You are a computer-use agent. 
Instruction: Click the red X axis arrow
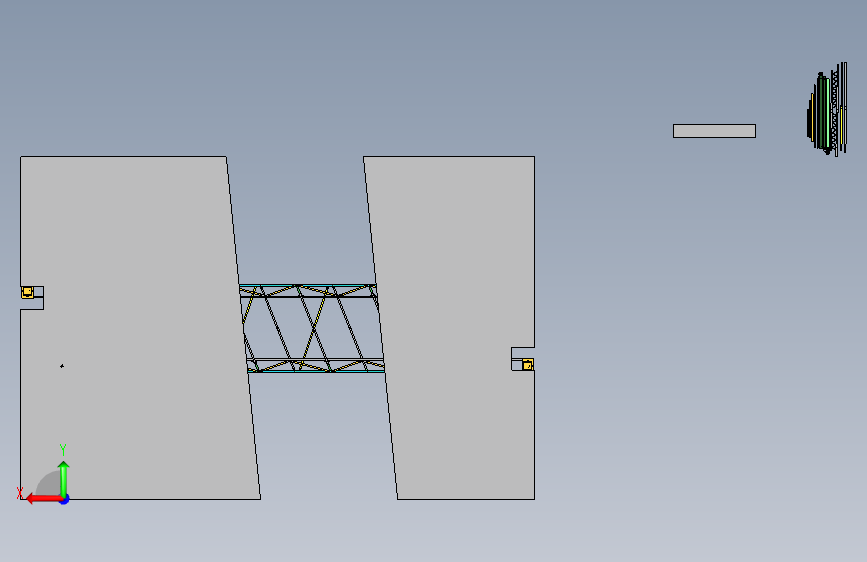[x=43, y=499]
